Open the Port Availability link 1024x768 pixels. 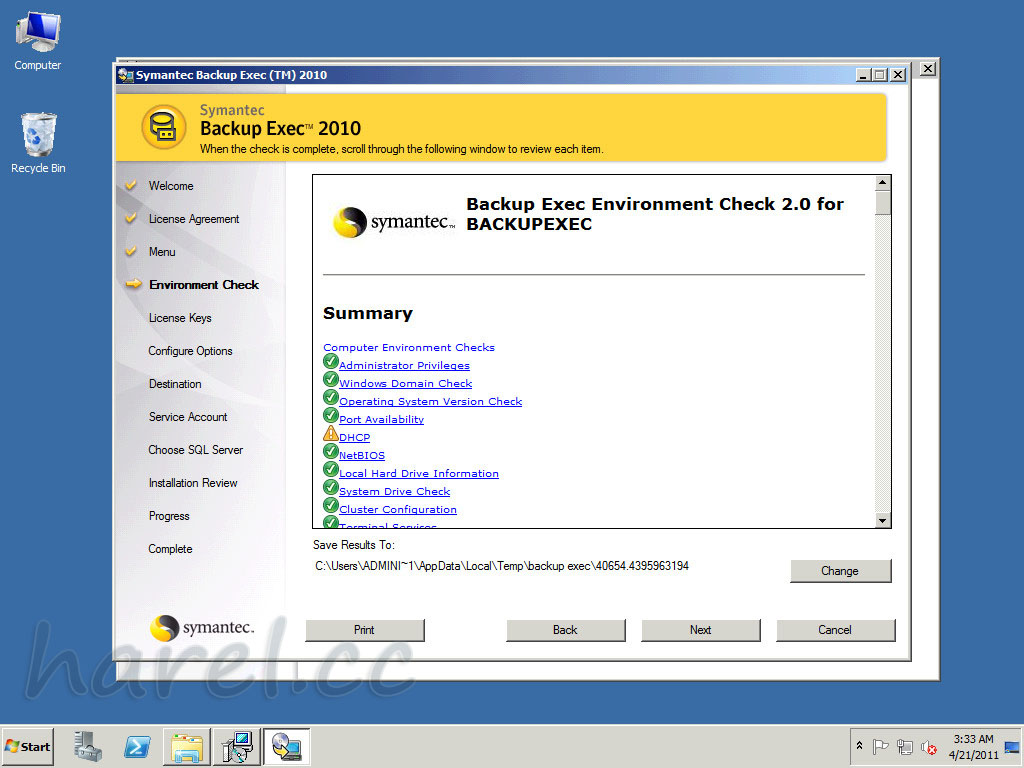pos(381,419)
